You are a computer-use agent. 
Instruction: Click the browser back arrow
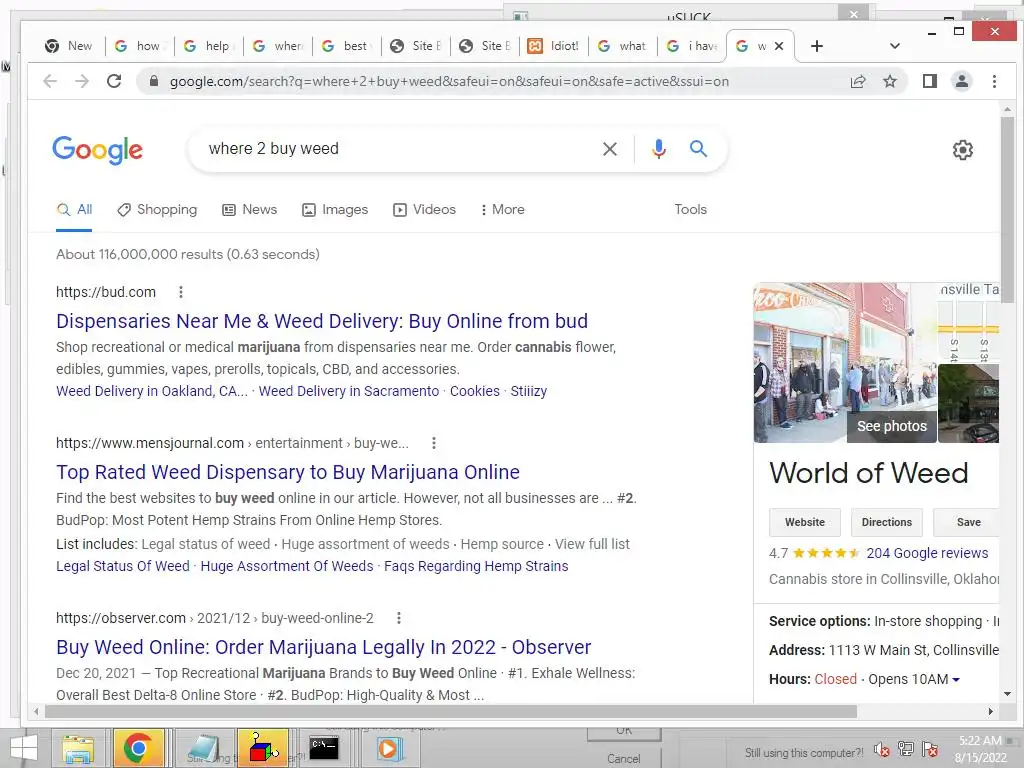pyautogui.click(x=50, y=81)
